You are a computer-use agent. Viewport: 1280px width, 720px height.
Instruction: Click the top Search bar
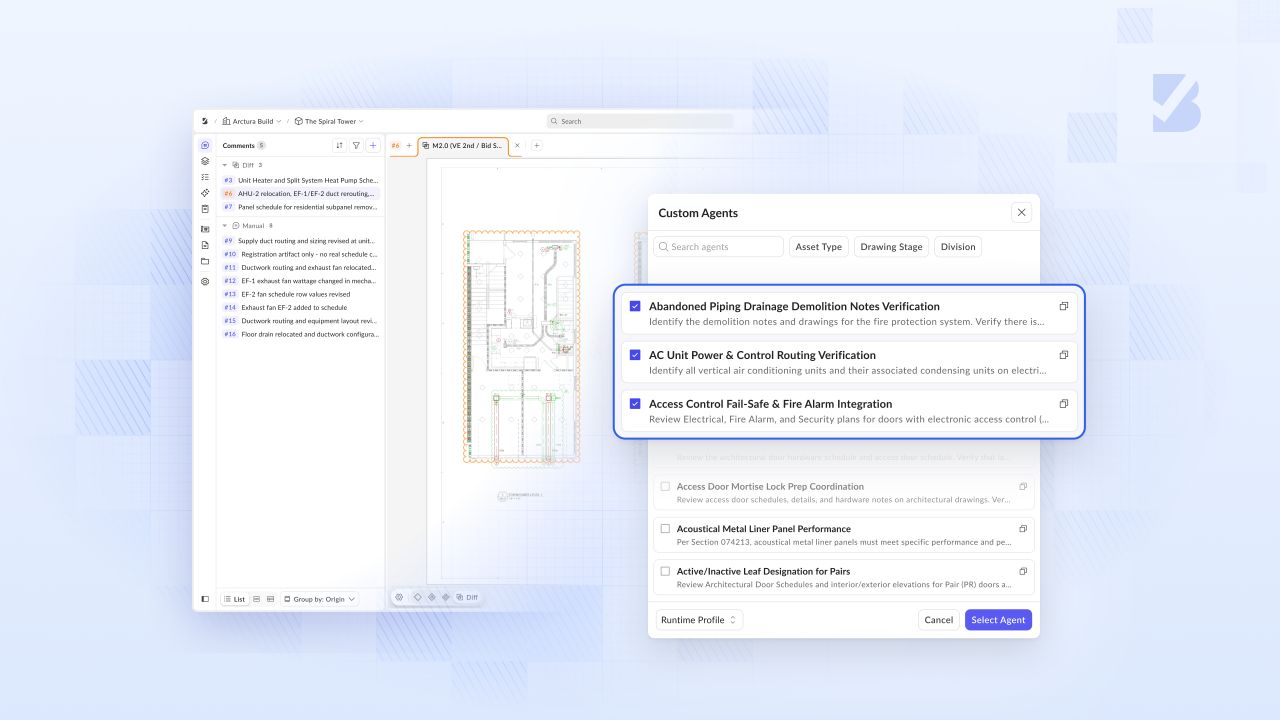640,121
